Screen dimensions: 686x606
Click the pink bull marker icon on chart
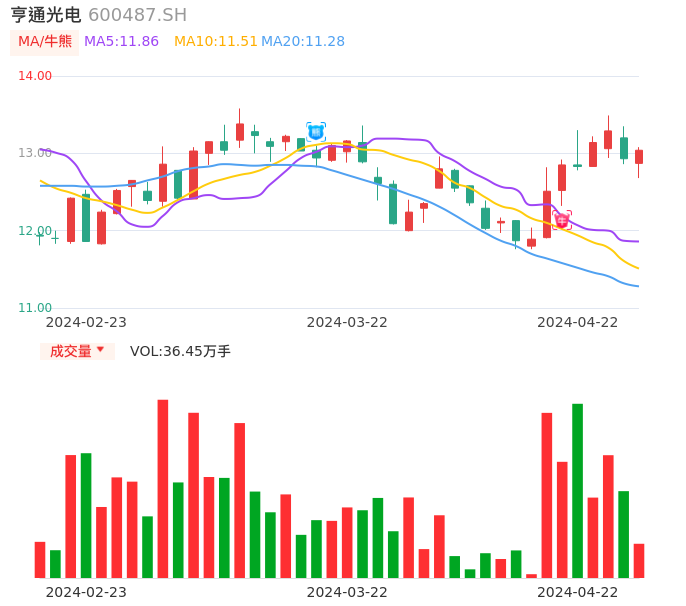(x=562, y=218)
